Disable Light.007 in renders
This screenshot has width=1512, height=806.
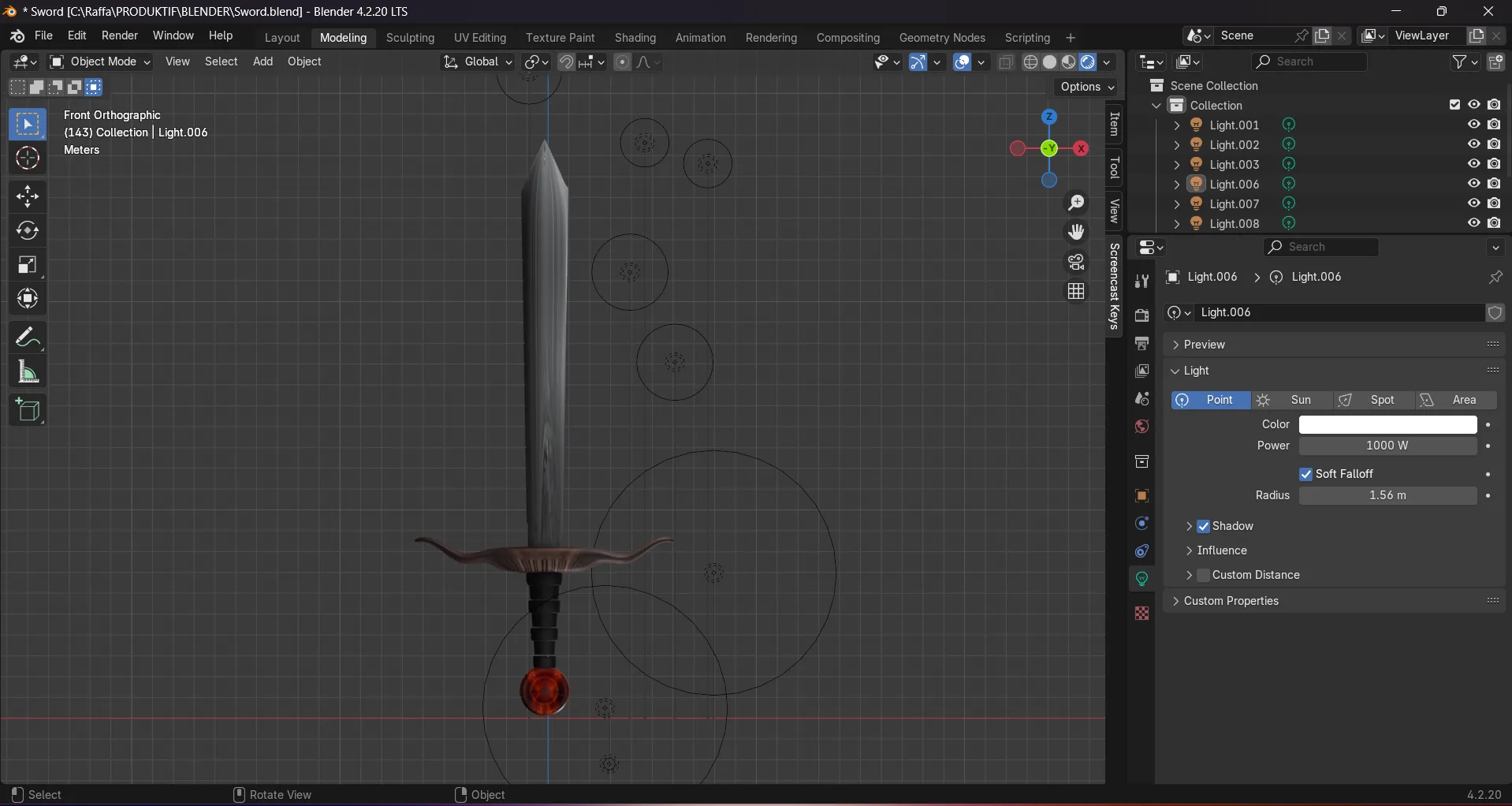(1494, 203)
